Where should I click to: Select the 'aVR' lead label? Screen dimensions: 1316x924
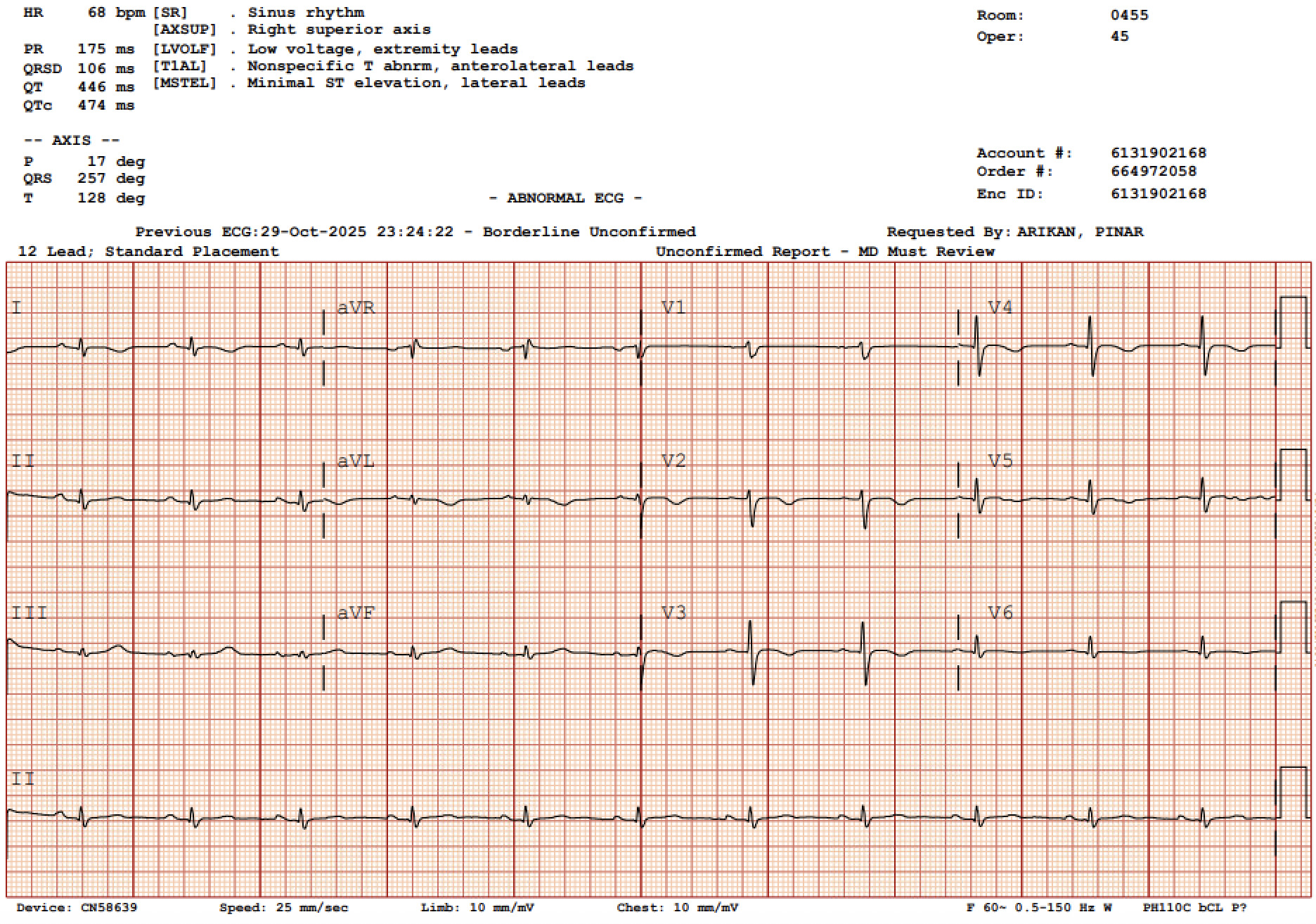(356, 307)
